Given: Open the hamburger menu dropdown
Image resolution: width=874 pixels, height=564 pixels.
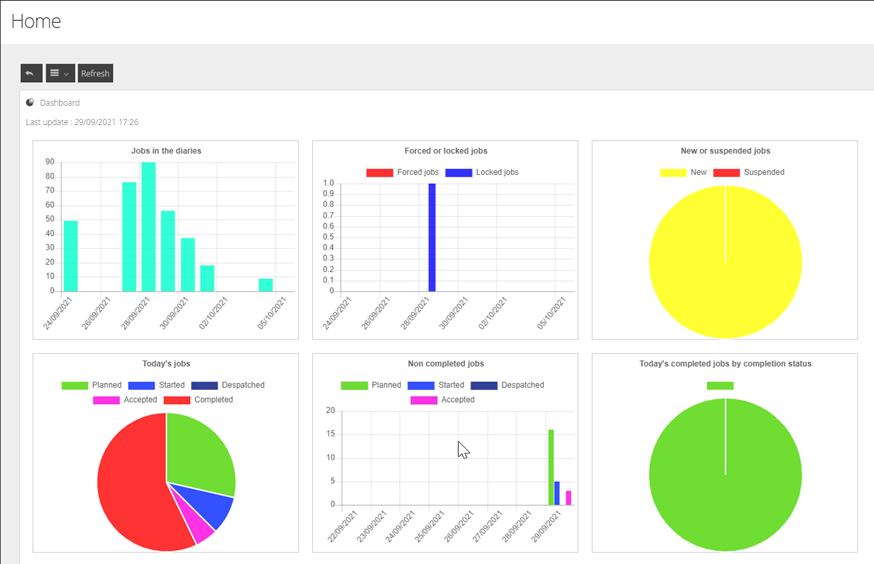Looking at the screenshot, I should tap(60, 73).
